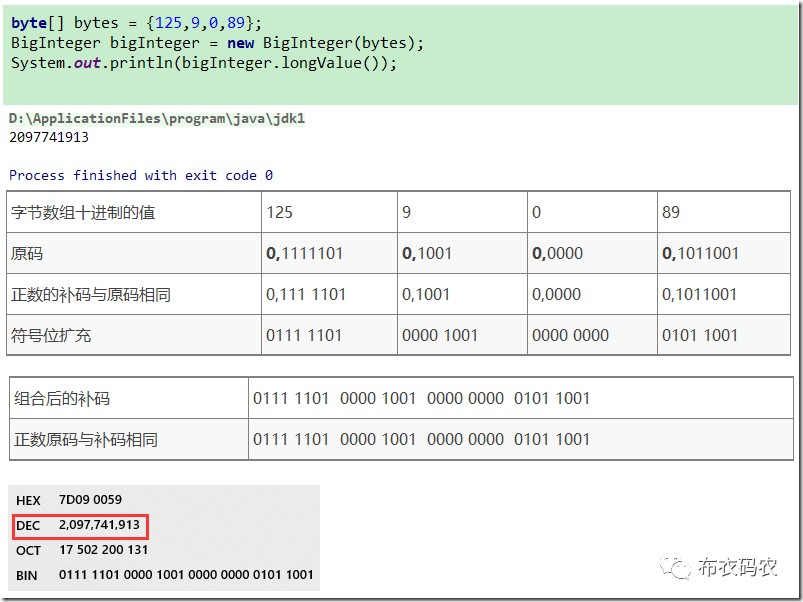
Task: Click the code line 'byte[] bytes = {125,9,0,89};'
Action: [x=136, y=23]
